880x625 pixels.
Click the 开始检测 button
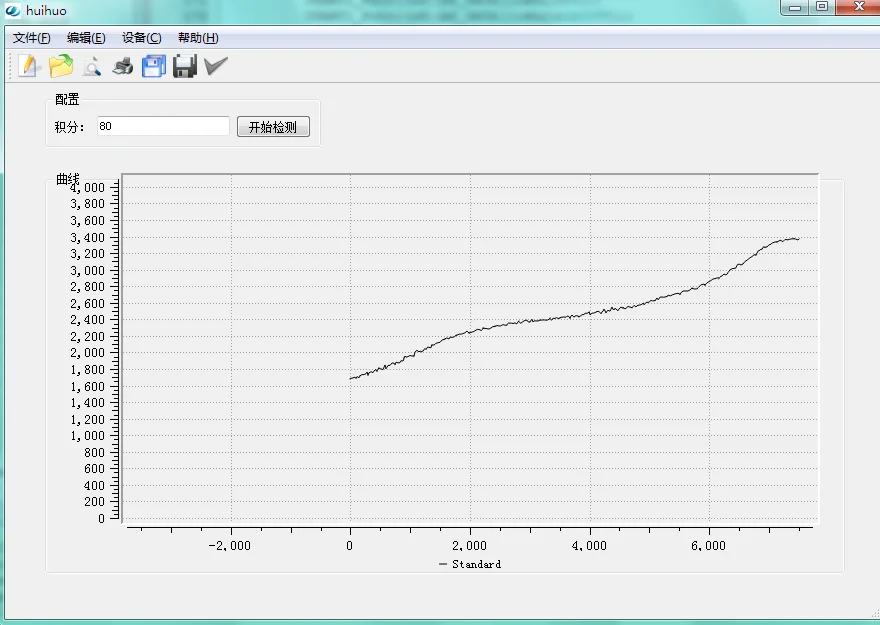[273, 127]
